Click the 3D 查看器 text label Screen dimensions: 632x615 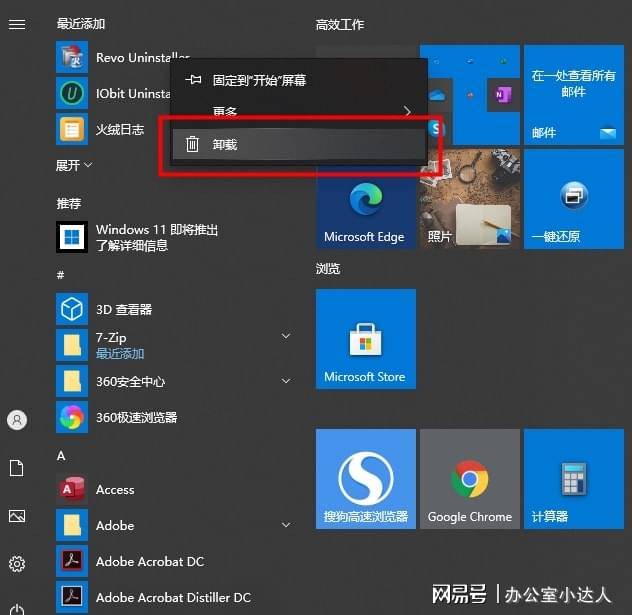(x=124, y=310)
